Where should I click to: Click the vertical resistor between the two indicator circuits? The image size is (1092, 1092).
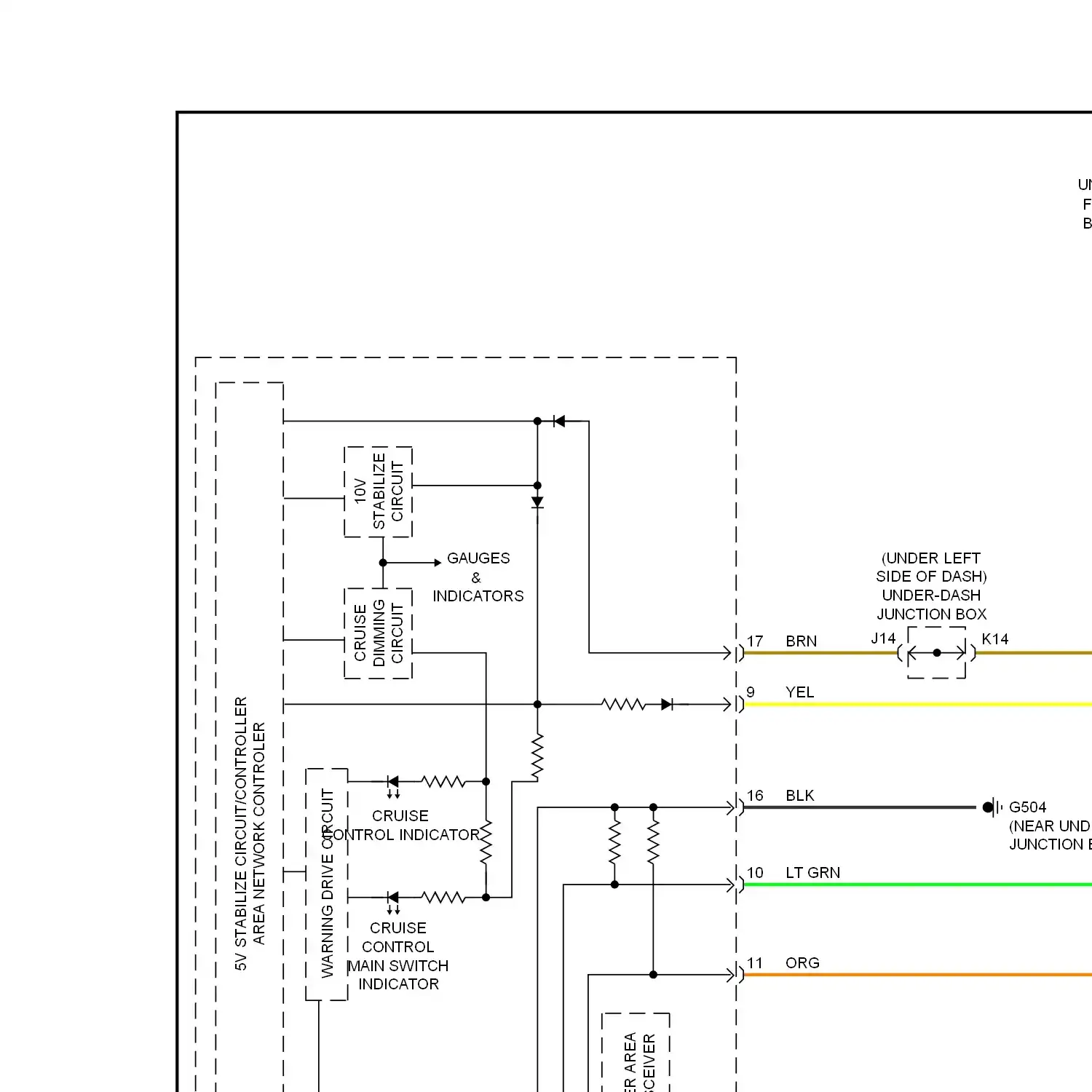[486, 842]
